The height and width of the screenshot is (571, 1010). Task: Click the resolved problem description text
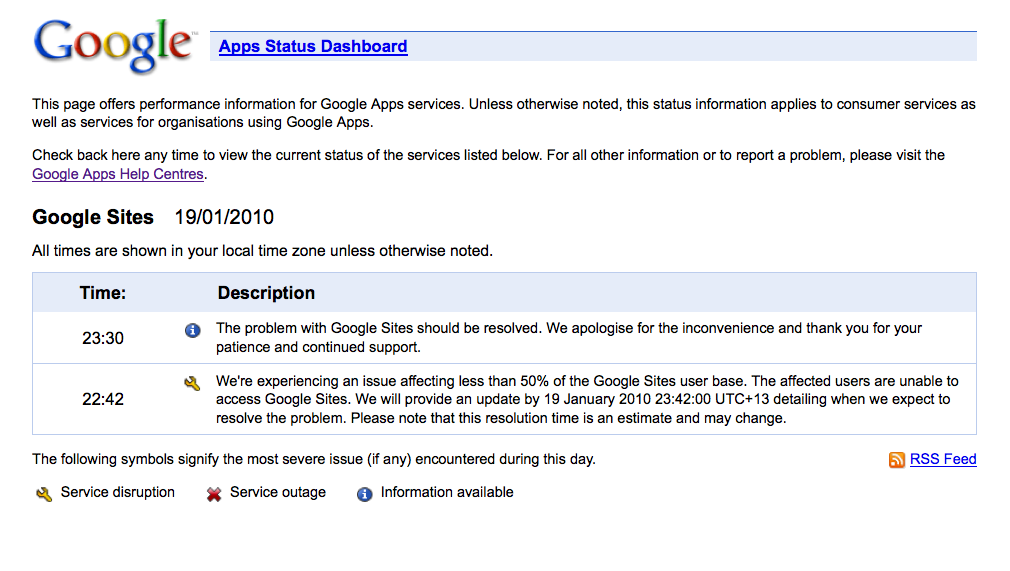pyautogui.click(x=569, y=338)
